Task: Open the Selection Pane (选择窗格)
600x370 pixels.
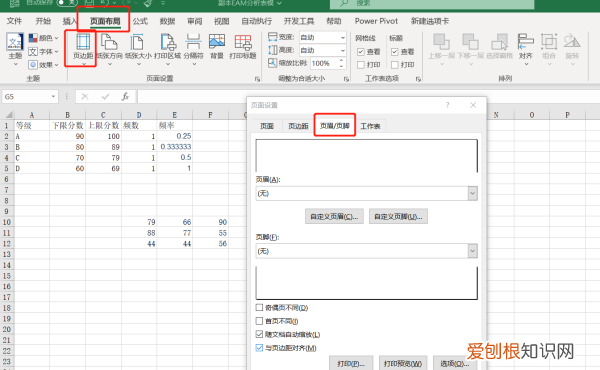Action: pyautogui.click(x=499, y=46)
